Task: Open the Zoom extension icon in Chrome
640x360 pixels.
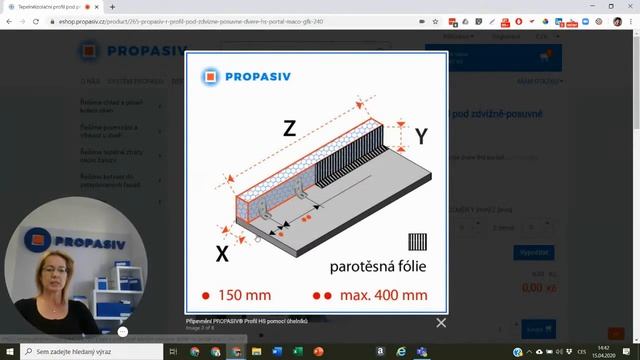Action: pos(585,22)
